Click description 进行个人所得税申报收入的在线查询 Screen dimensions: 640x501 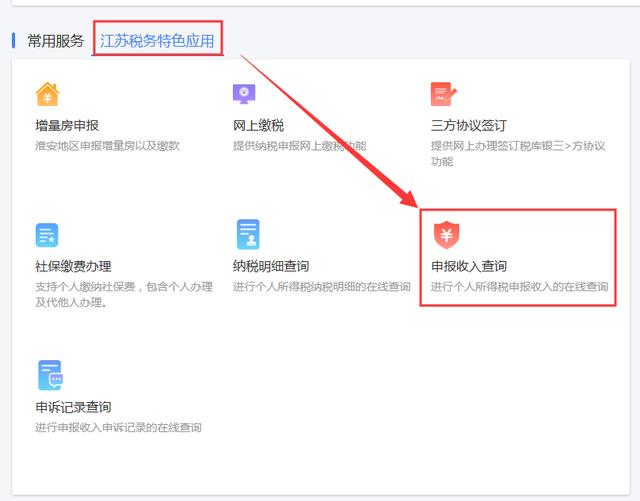click(x=519, y=286)
